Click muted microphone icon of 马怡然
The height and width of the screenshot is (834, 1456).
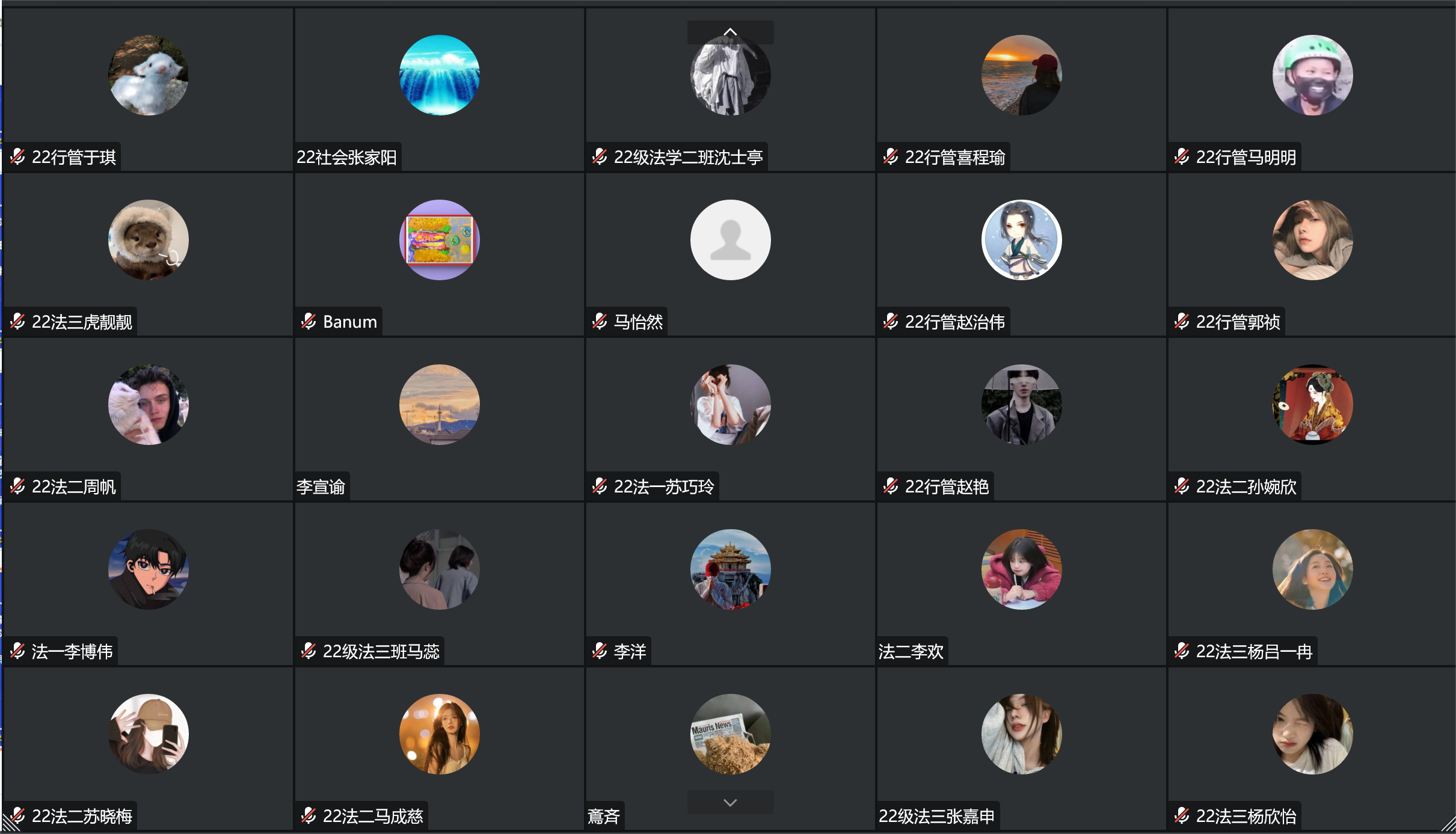[600, 322]
